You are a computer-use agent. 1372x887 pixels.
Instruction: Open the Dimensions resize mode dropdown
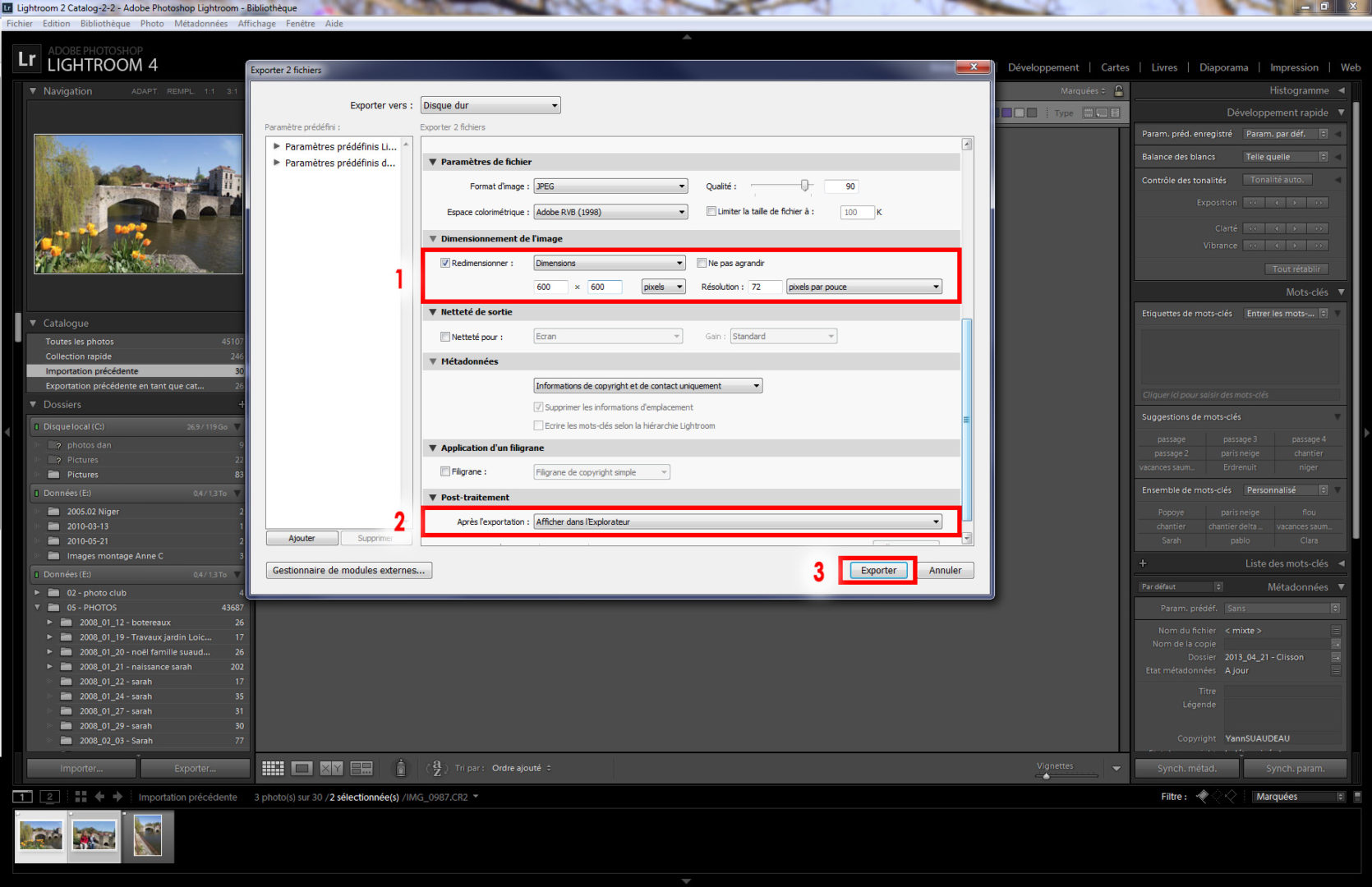[x=609, y=264]
